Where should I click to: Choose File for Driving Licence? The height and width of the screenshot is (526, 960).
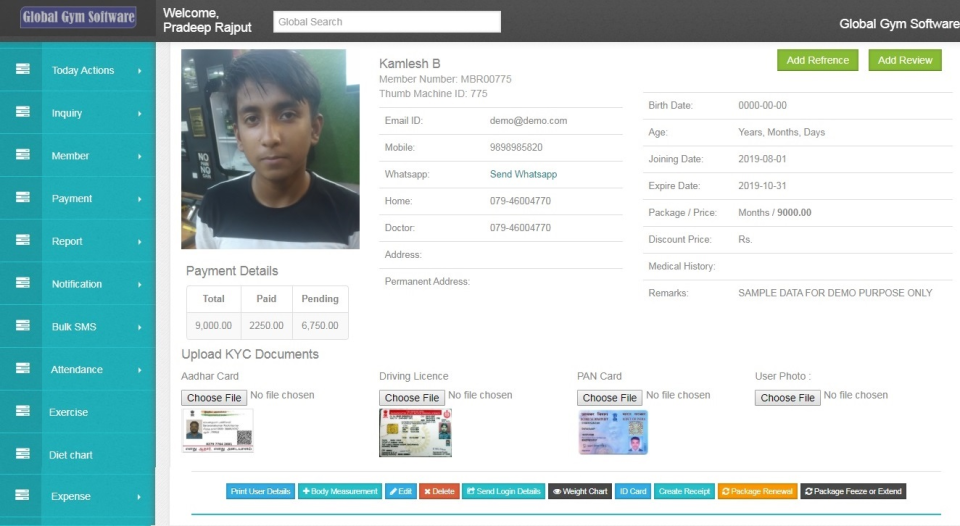[x=411, y=397]
